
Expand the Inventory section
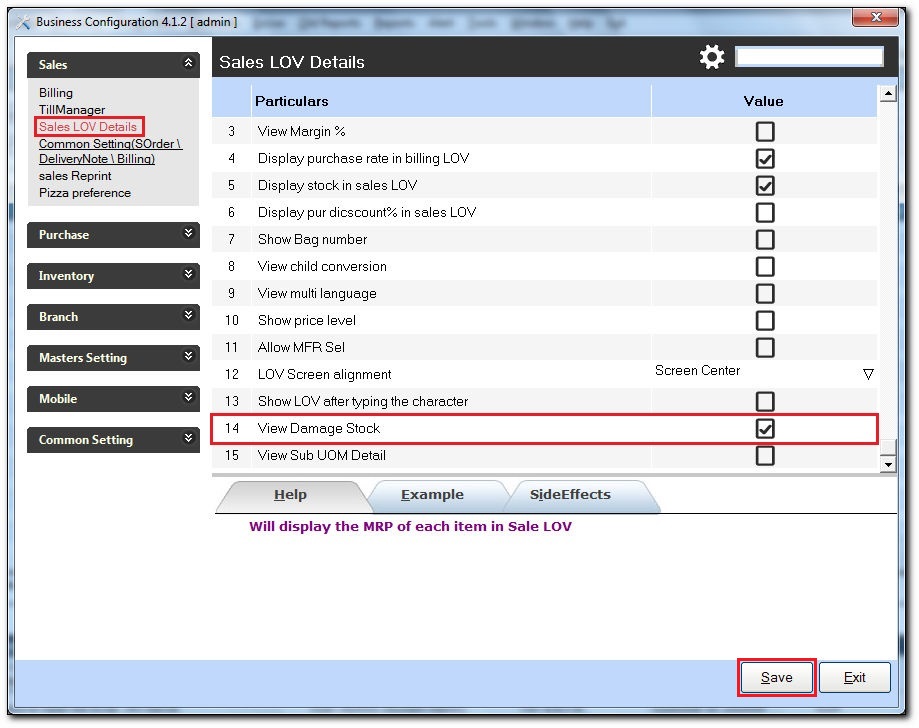(188, 274)
